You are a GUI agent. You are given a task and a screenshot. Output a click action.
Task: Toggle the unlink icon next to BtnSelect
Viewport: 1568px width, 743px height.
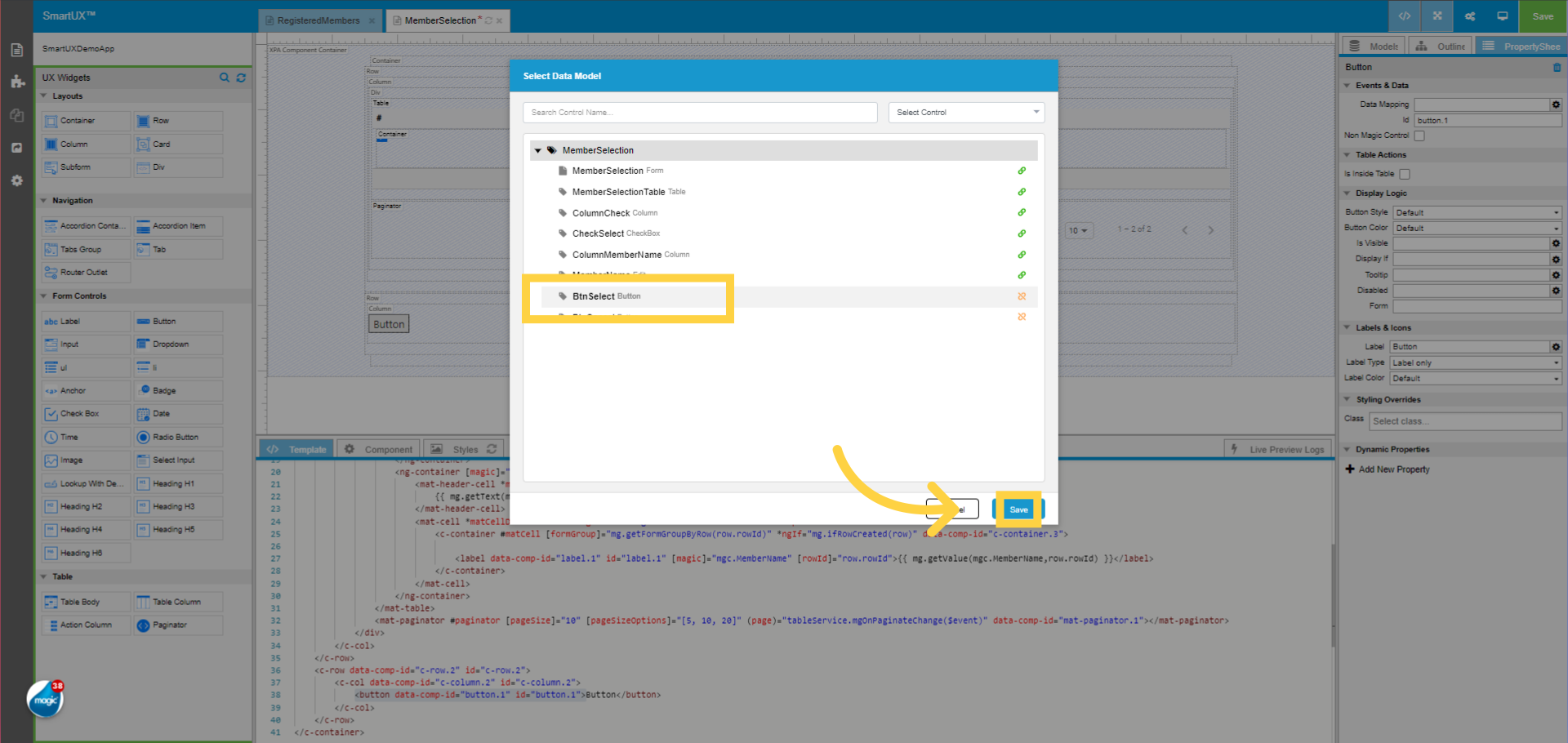pyautogui.click(x=1022, y=296)
